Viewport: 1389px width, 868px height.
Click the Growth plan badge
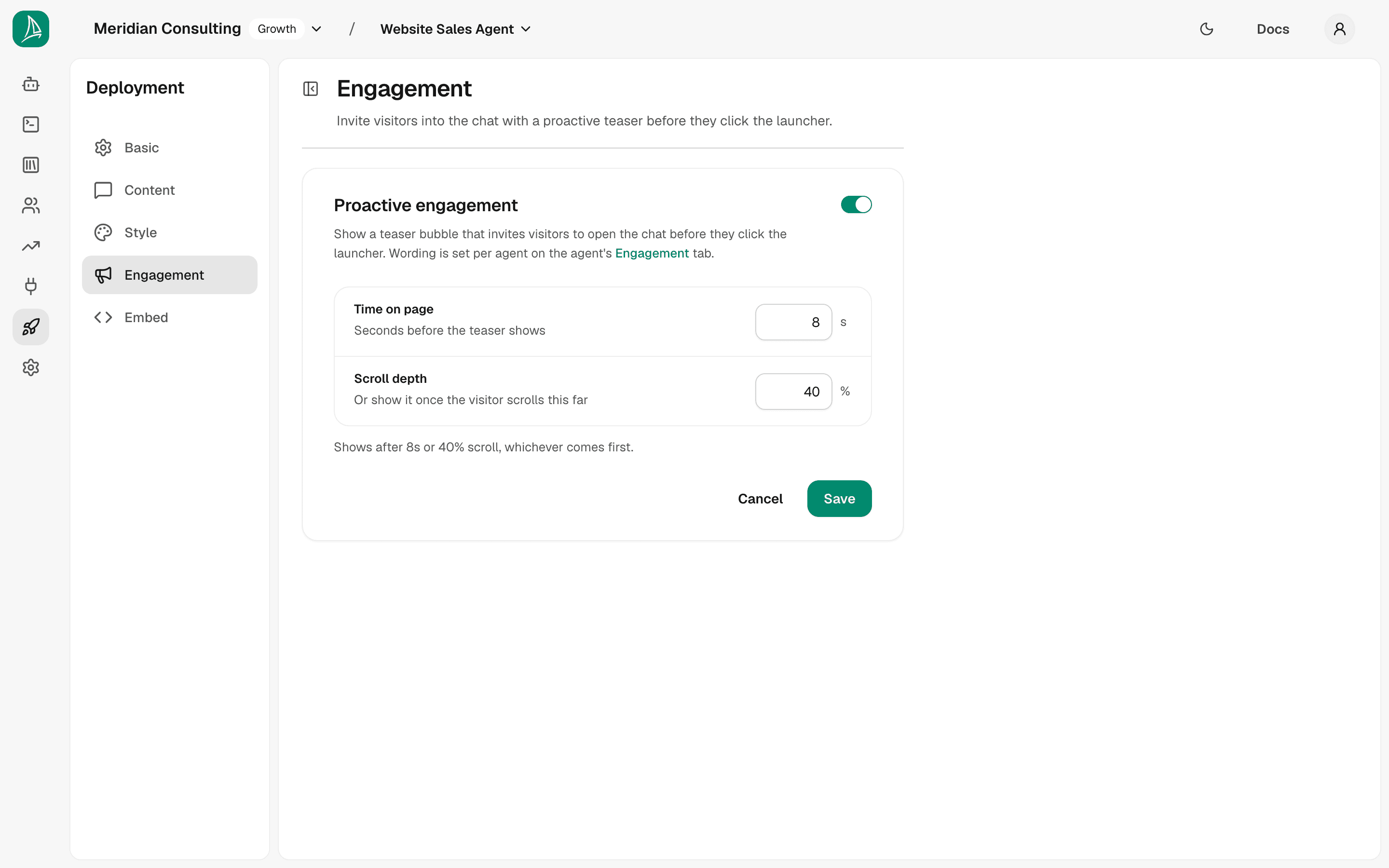tap(277, 29)
